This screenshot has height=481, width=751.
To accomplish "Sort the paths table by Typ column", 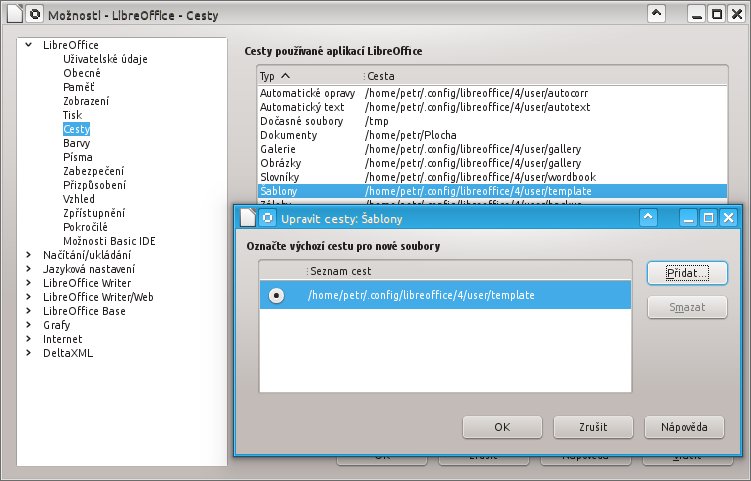I will tap(310, 76).
